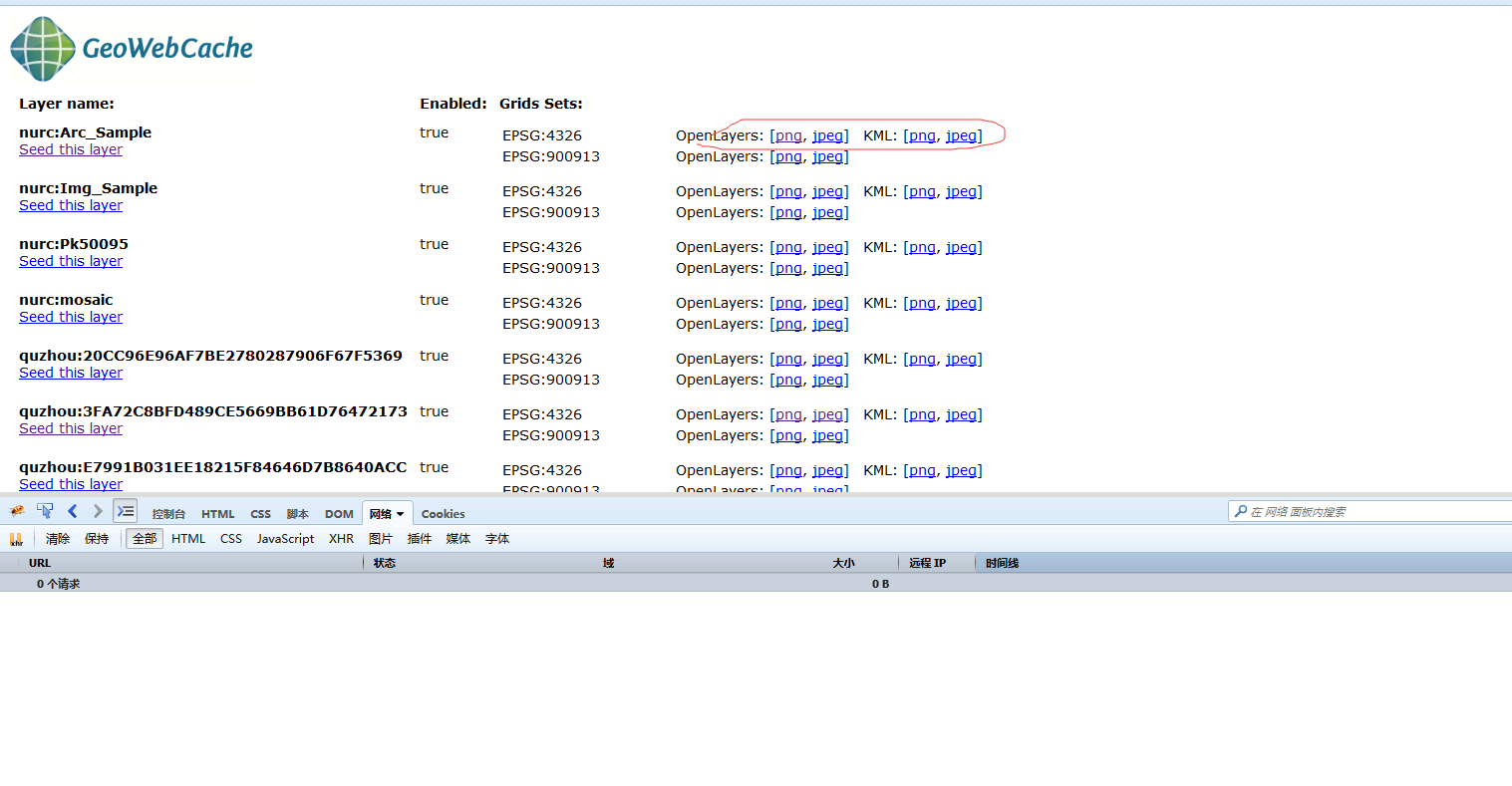
Task: Toggle the XHR request filter
Action: (x=341, y=539)
